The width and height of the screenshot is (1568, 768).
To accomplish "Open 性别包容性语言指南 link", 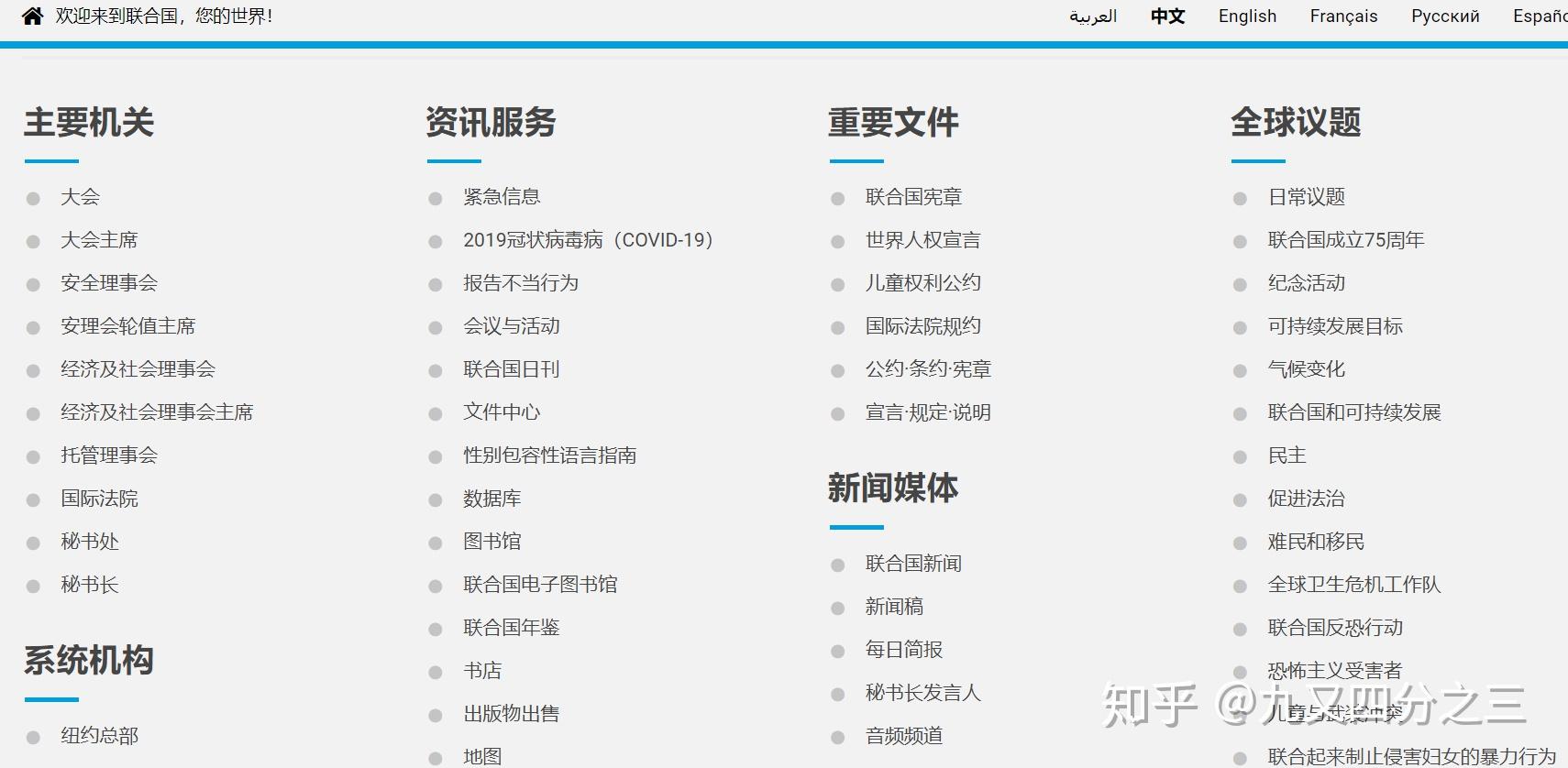I will coord(550,455).
